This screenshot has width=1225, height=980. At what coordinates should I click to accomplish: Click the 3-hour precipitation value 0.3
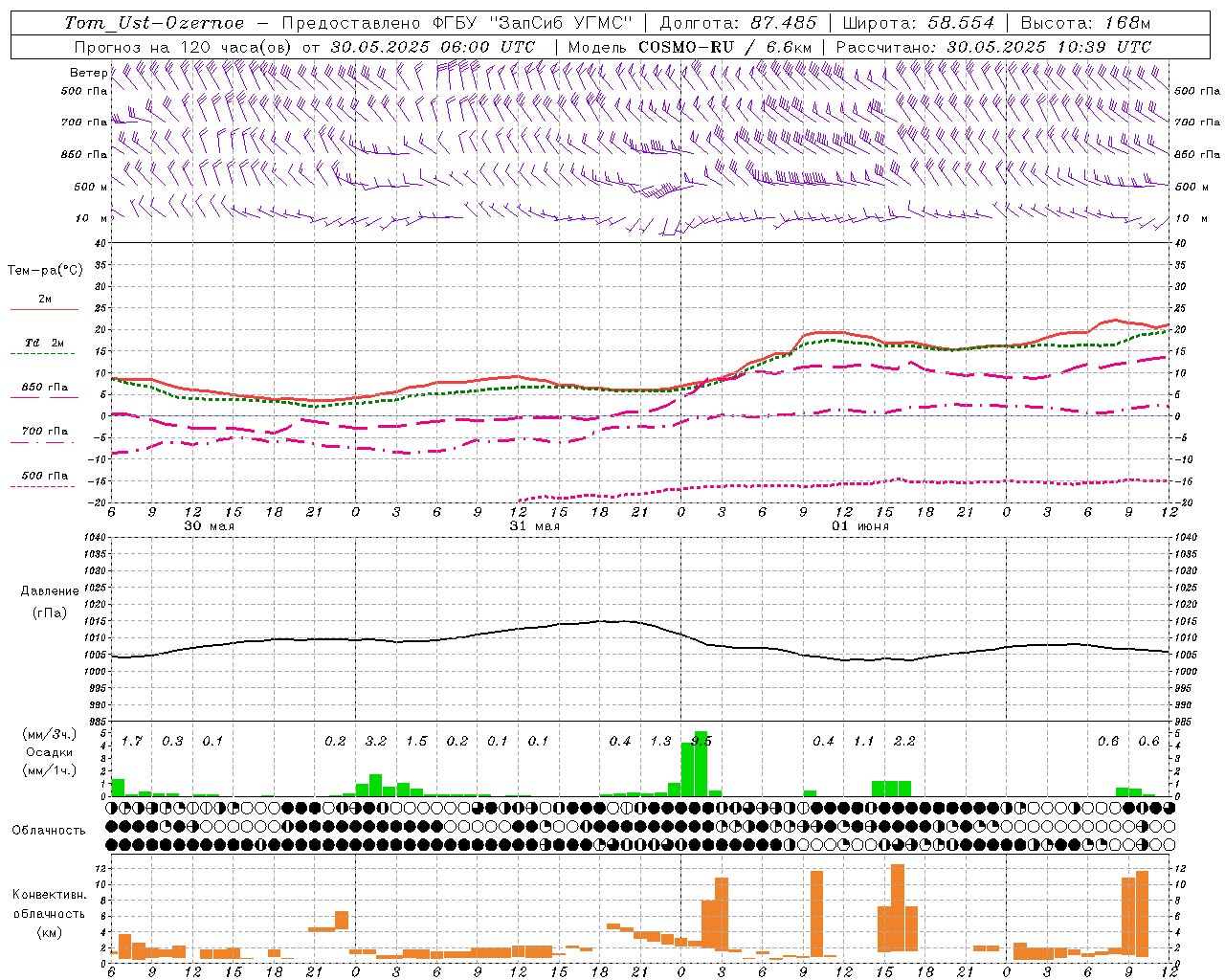pos(172,742)
